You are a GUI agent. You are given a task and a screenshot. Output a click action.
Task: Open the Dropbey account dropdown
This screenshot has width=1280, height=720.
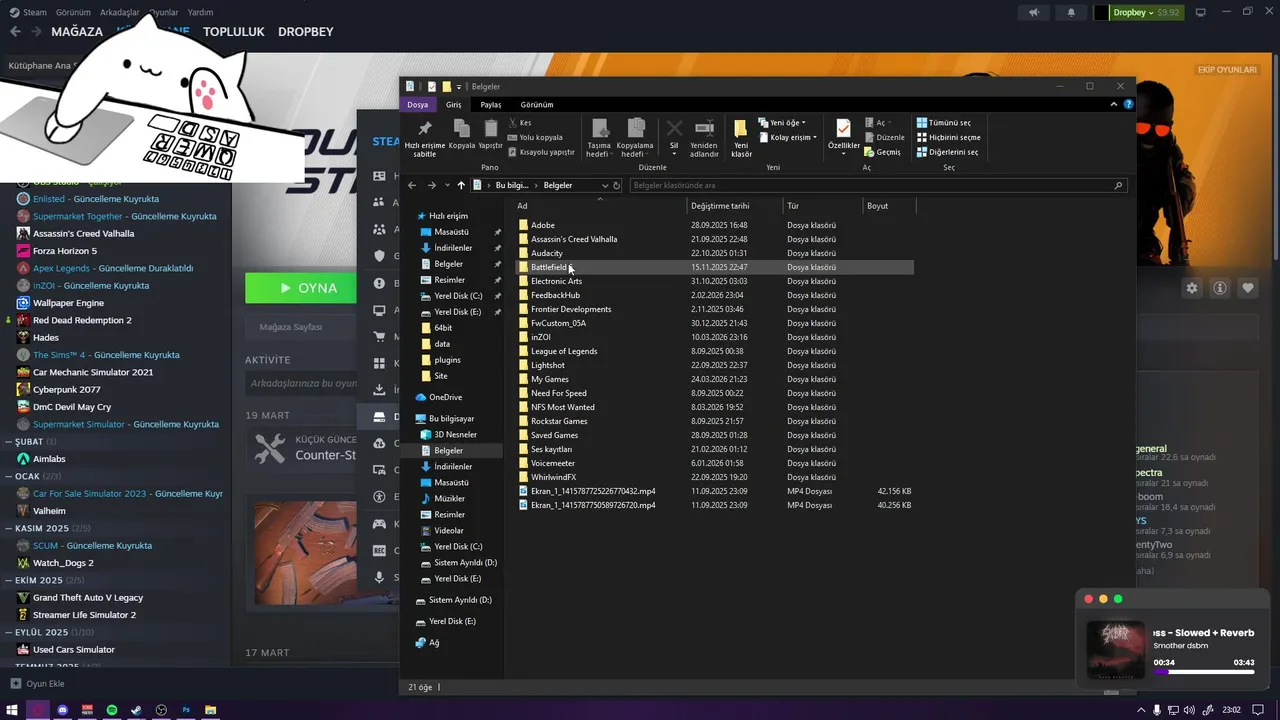click(1137, 12)
